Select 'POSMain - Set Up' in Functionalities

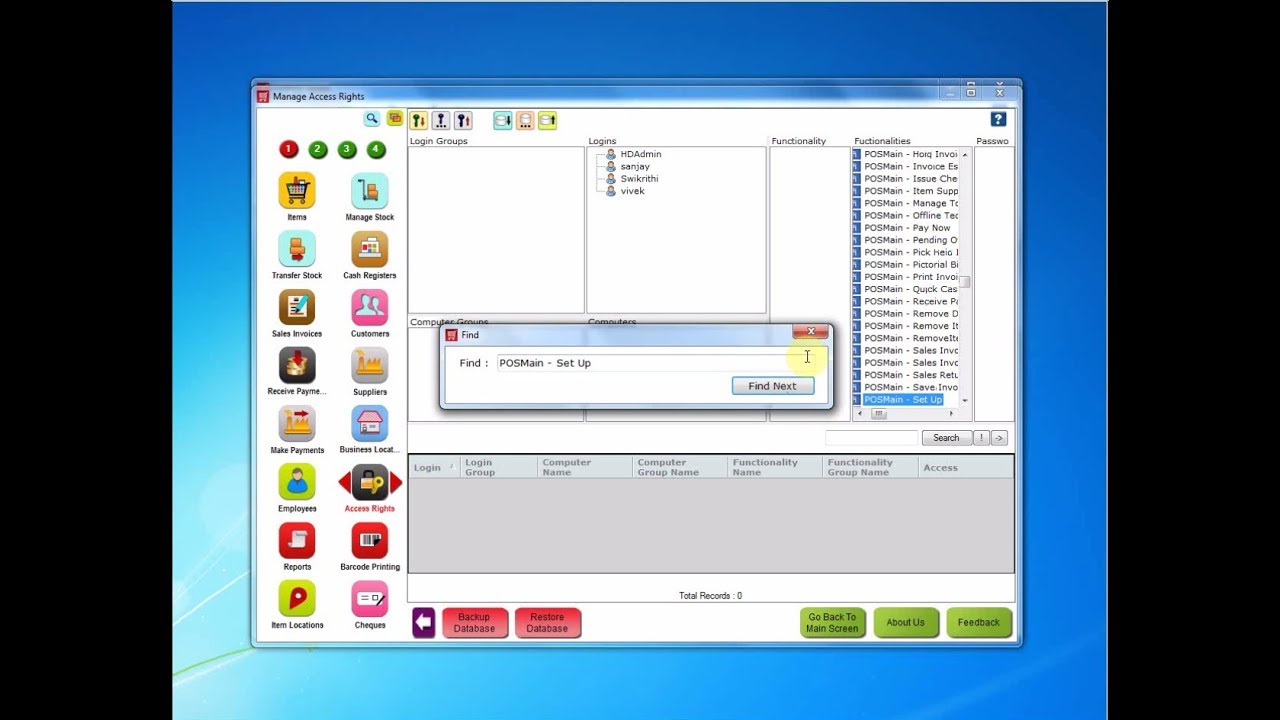[903, 400]
